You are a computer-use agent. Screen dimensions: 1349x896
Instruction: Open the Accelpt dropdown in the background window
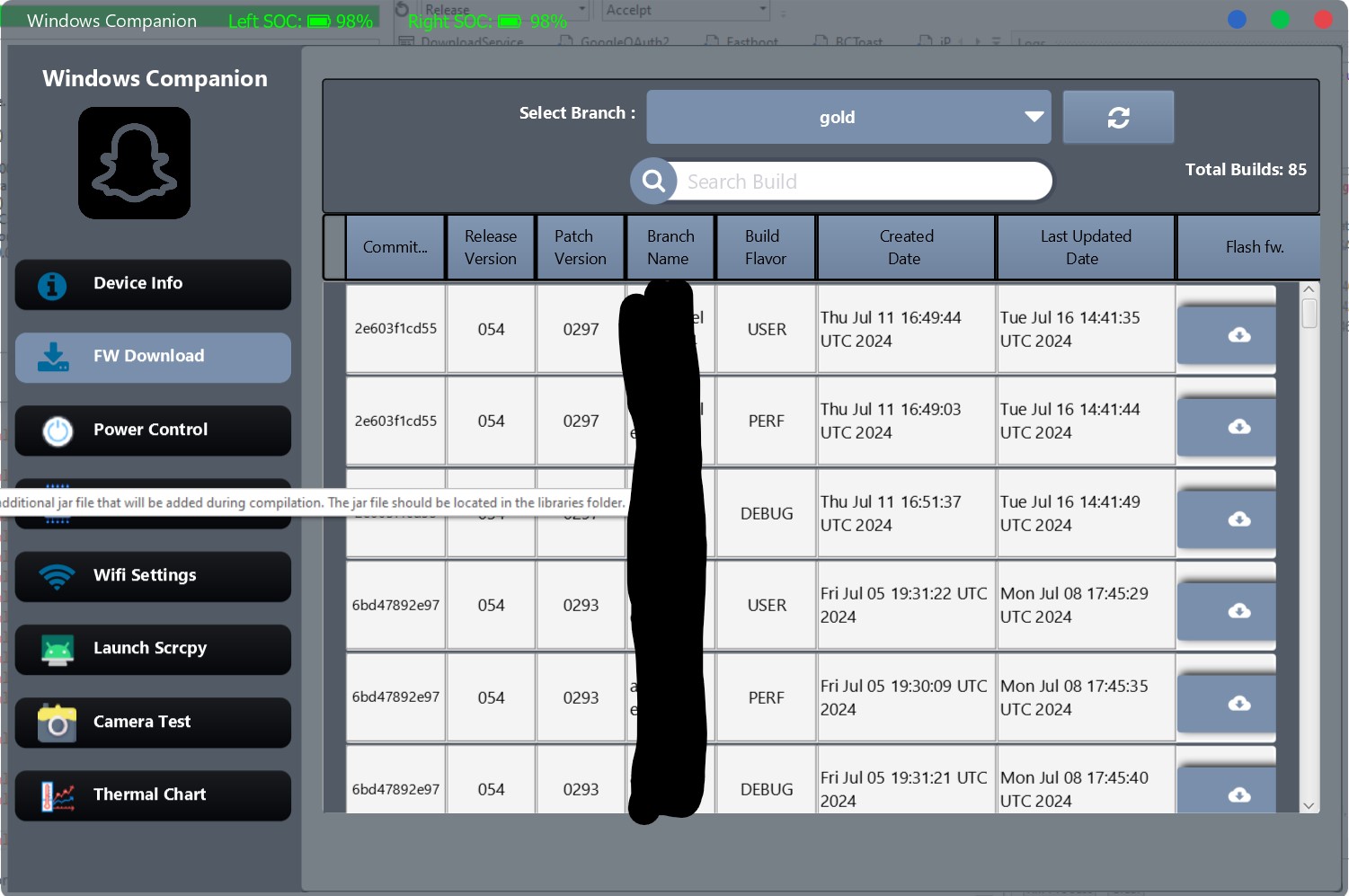[x=687, y=10]
